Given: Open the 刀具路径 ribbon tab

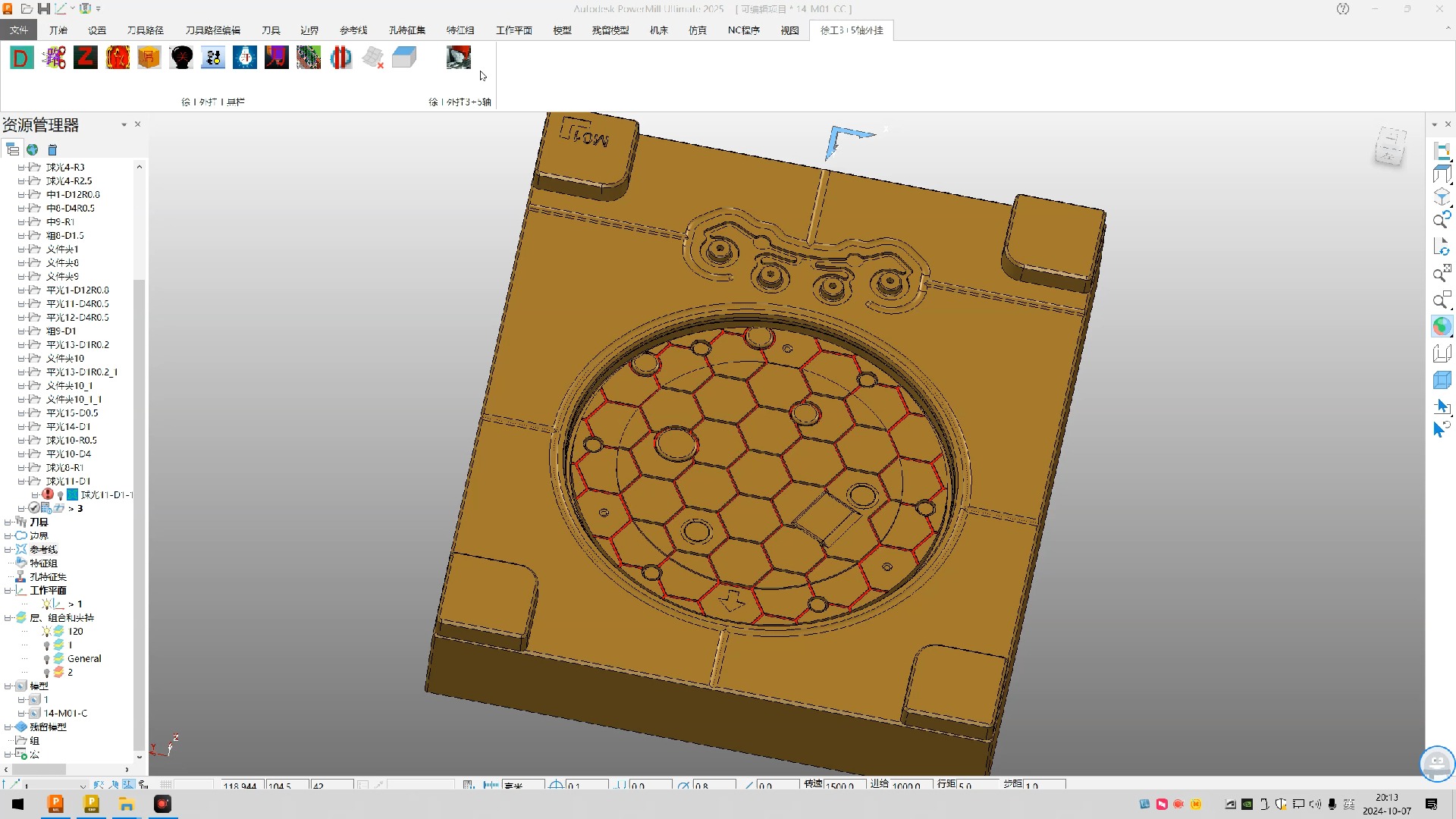Looking at the screenshot, I should pos(146,30).
